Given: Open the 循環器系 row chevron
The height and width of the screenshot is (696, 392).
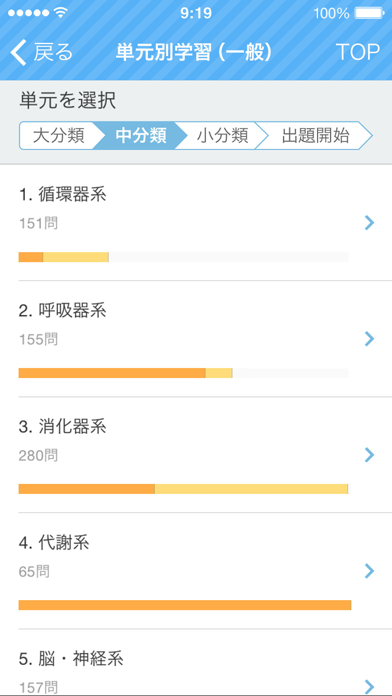Looking at the screenshot, I should click(x=369, y=223).
